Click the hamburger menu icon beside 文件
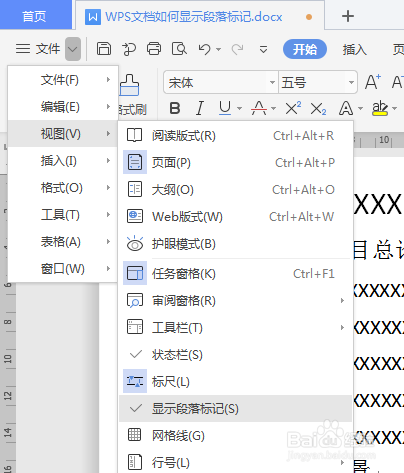This screenshot has width=404, height=473. (23, 49)
